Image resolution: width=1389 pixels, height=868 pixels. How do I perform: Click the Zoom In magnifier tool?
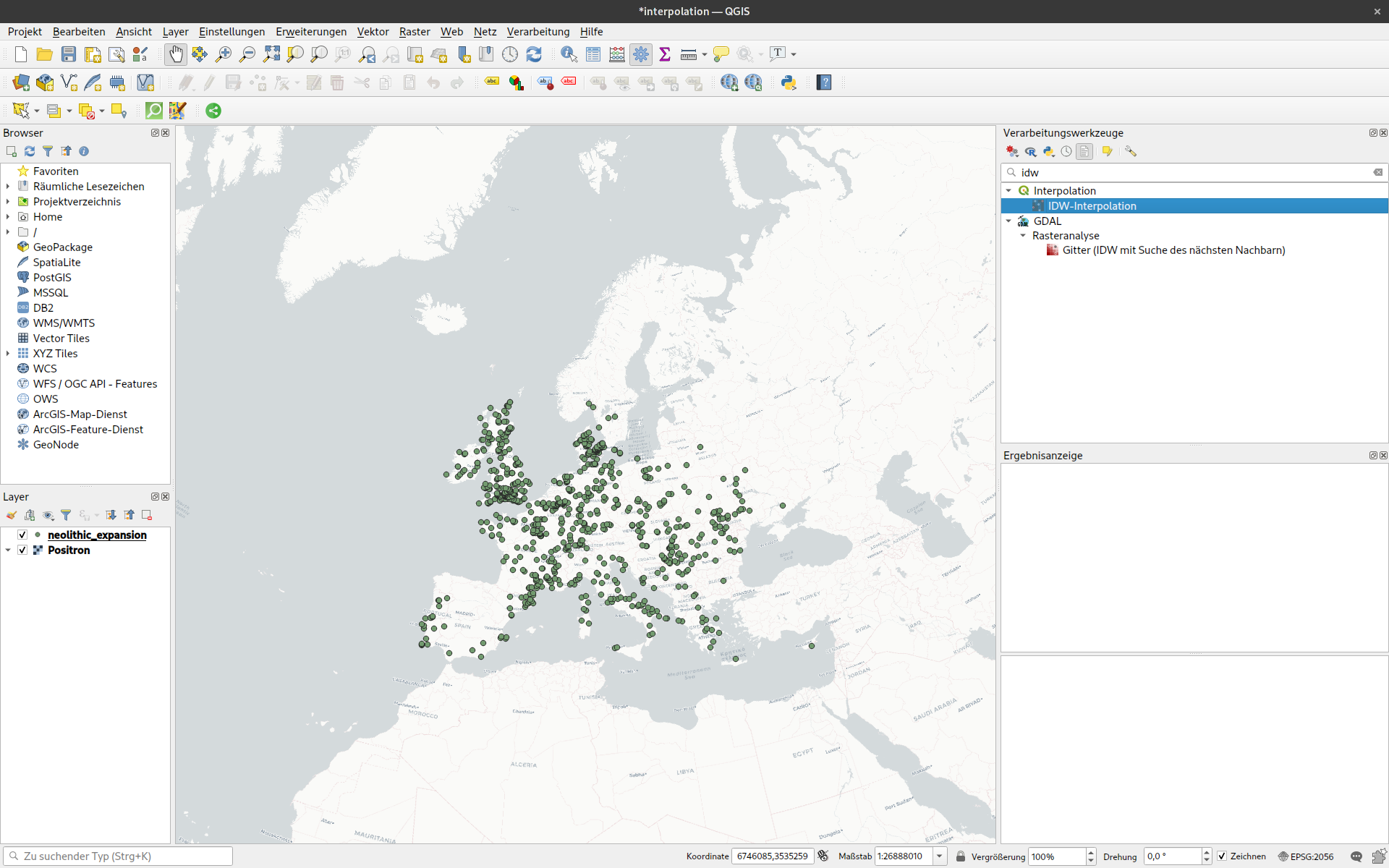(x=224, y=54)
